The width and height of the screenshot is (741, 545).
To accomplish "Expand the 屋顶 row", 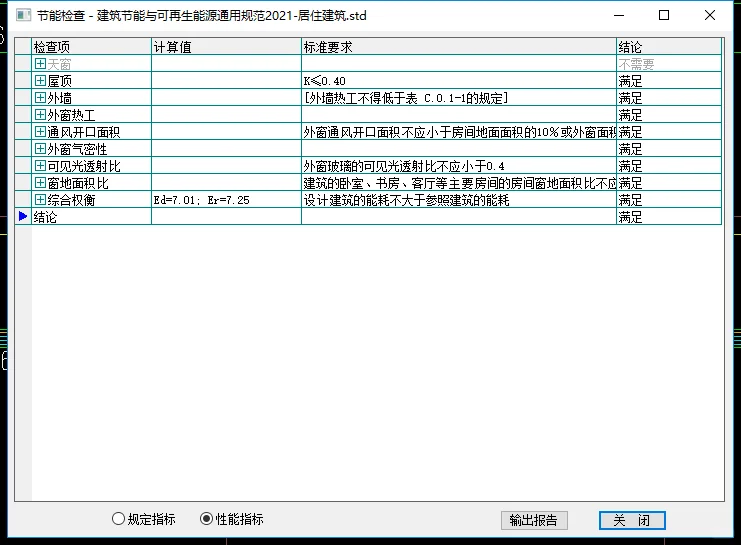I will point(40,80).
